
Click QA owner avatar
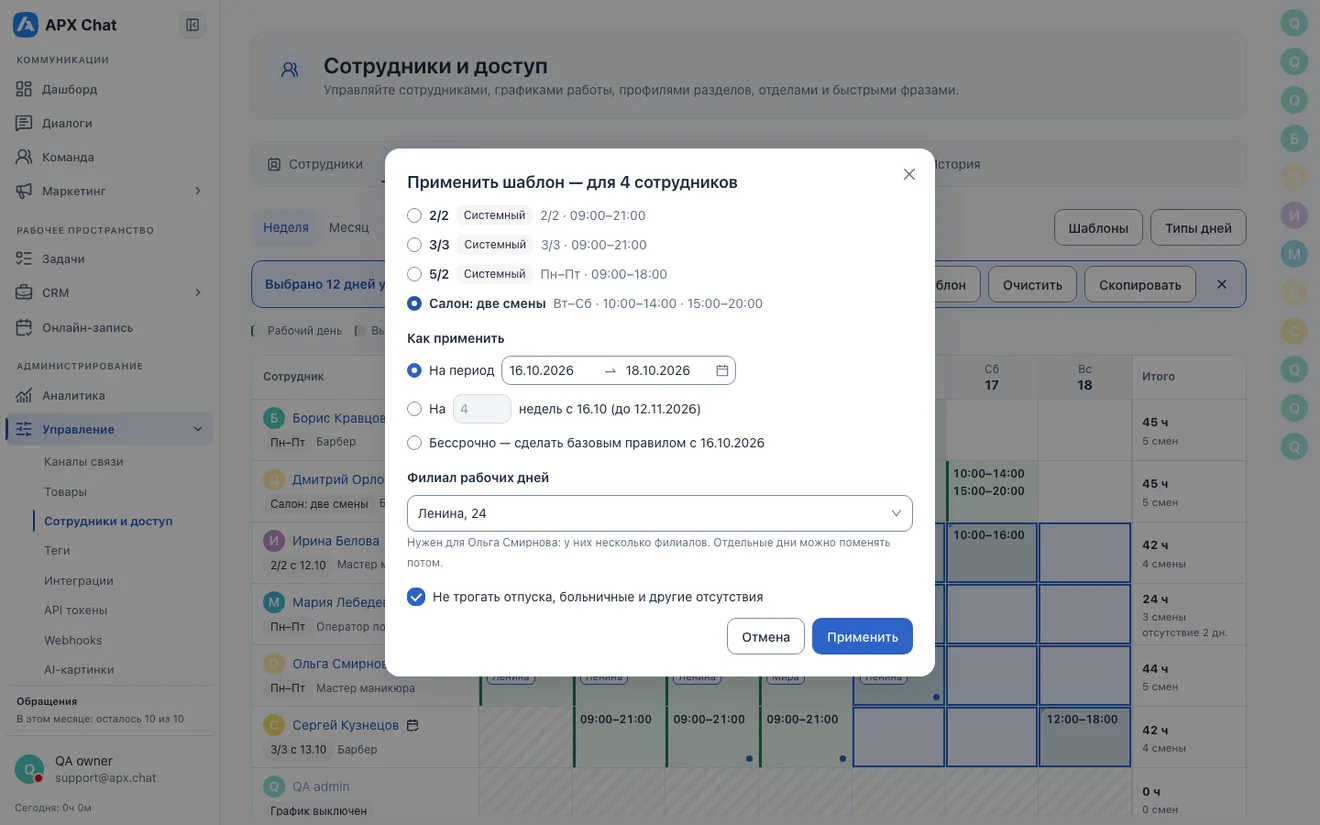(29, 769)
